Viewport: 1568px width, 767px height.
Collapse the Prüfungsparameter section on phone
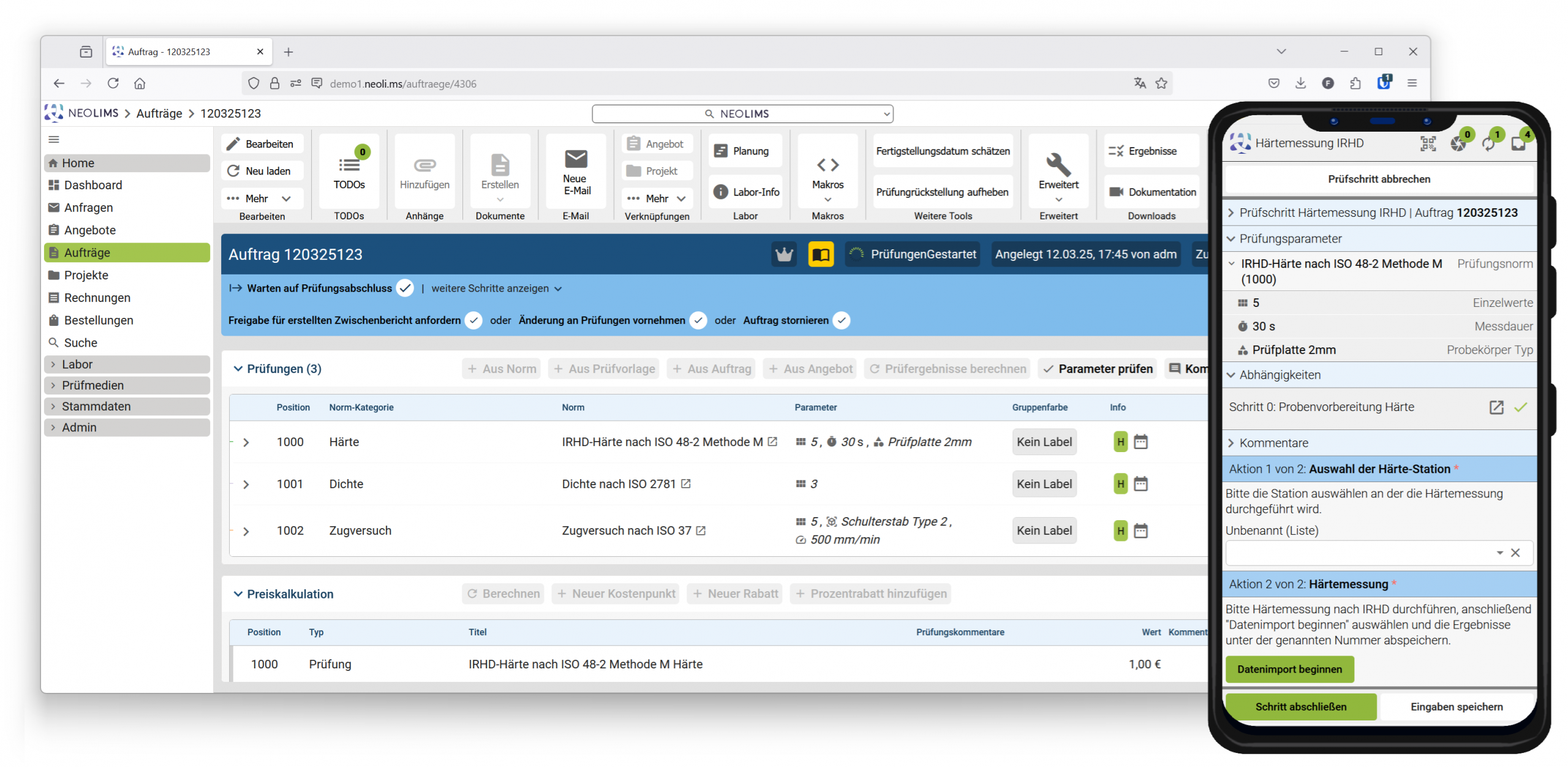[x=1231, y=239]
